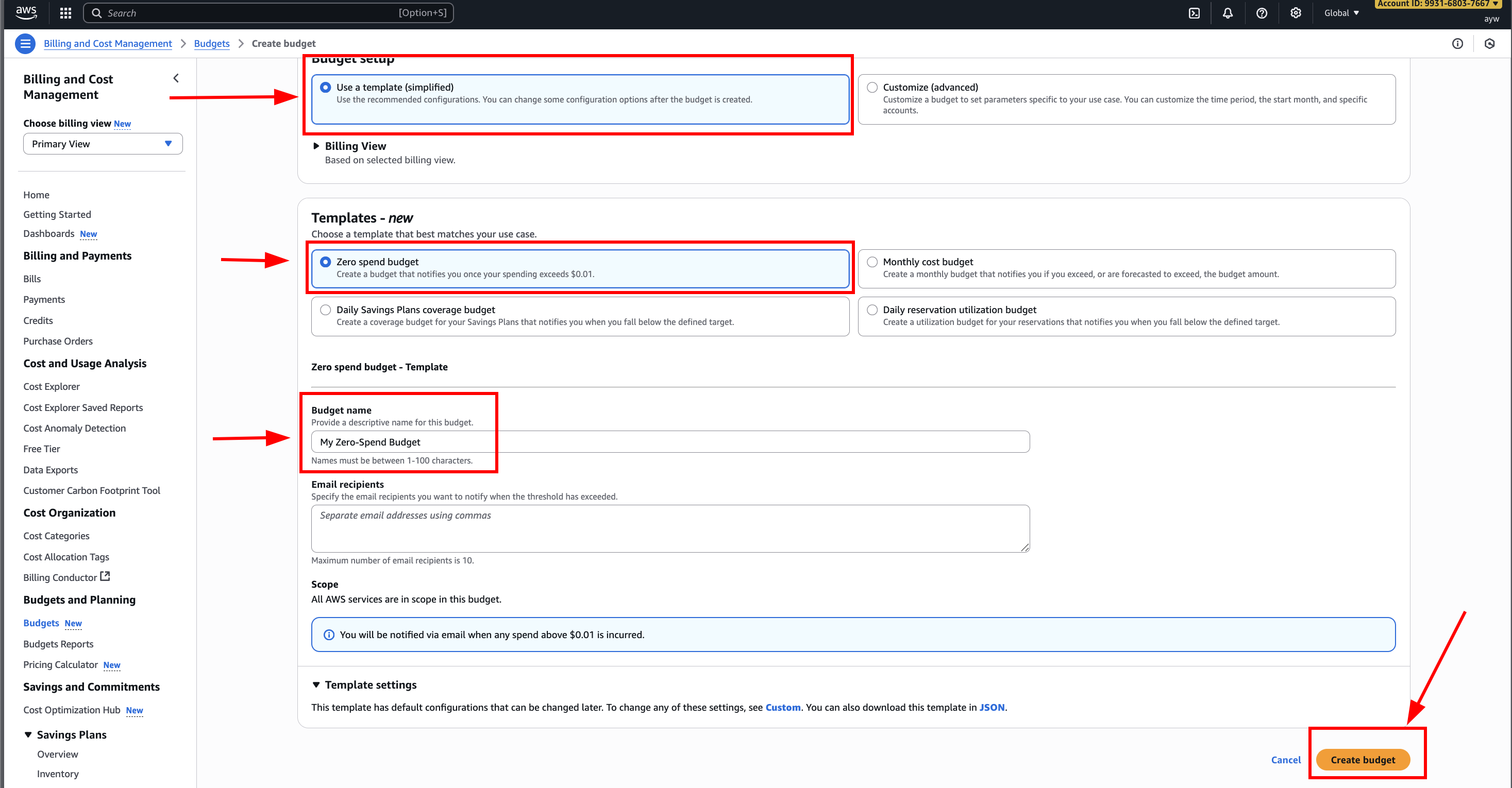Launch CloudShell from the top bar
The width and height of the screenshot is (1512, 788).
pyautogui.click(x=1194, y=13)
